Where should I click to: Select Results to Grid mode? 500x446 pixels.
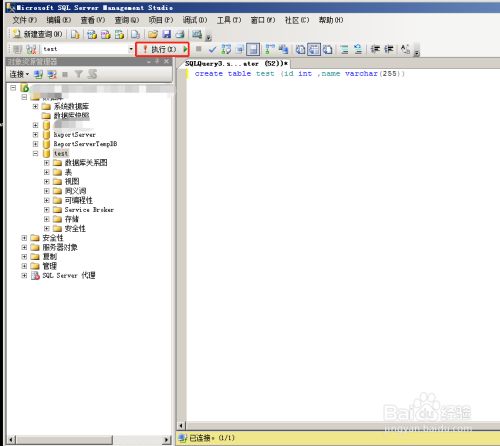pos(314,49)
